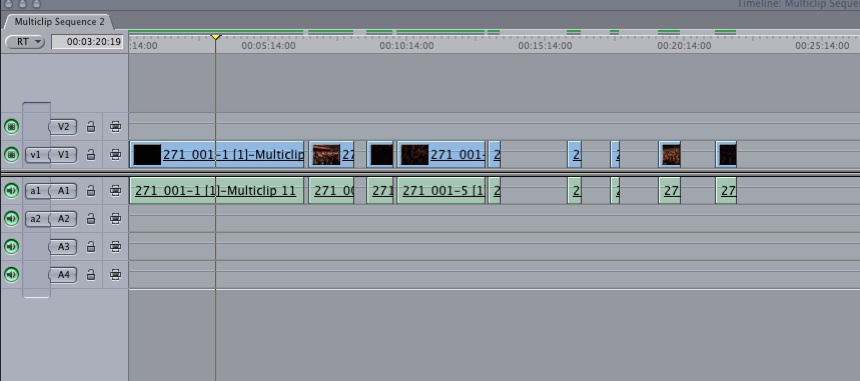
Task: Disconnect the a2 source control
Action: point(36,219)
